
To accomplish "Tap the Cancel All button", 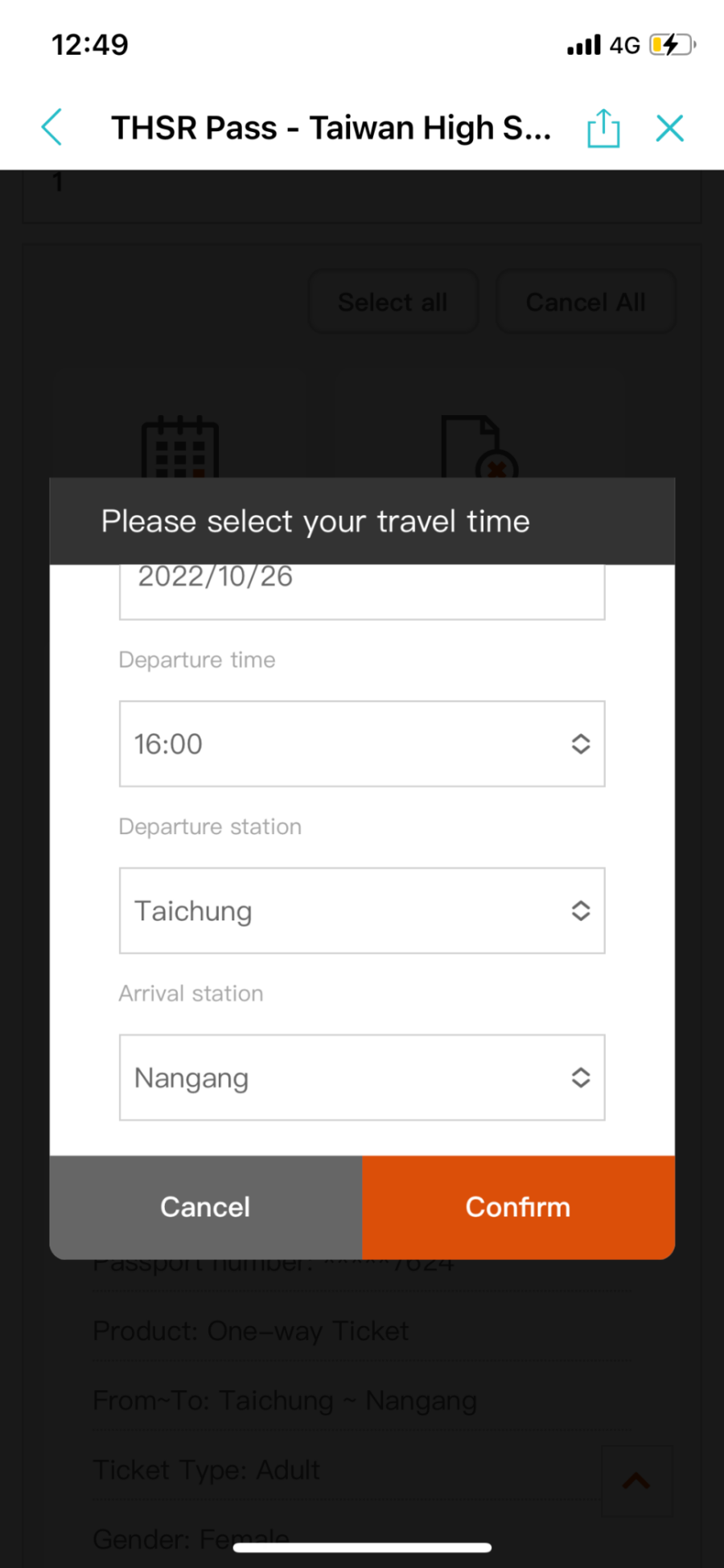I will [x=586, y=302].
